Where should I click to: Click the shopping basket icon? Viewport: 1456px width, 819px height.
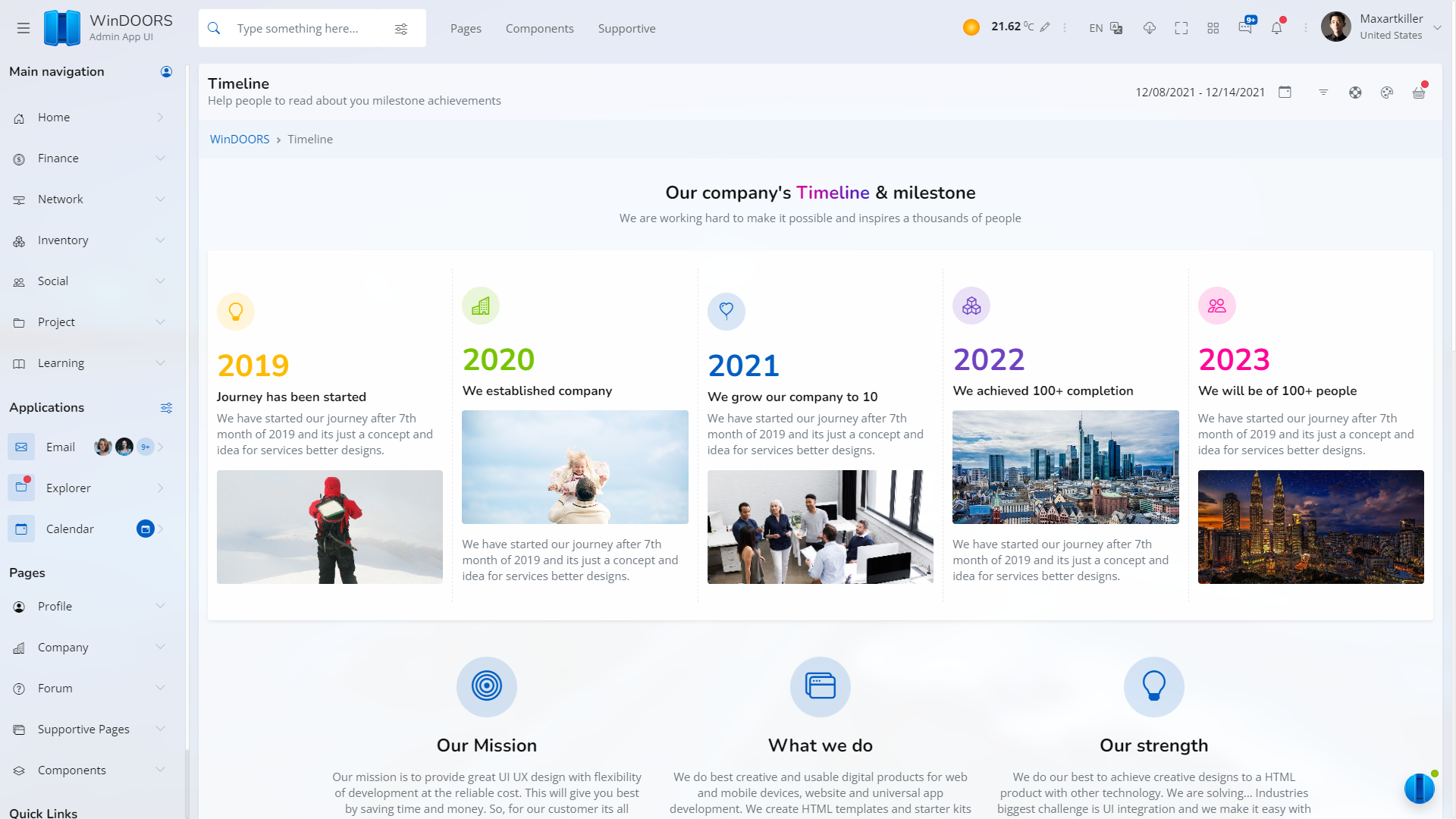click(x=1419, y=93)
